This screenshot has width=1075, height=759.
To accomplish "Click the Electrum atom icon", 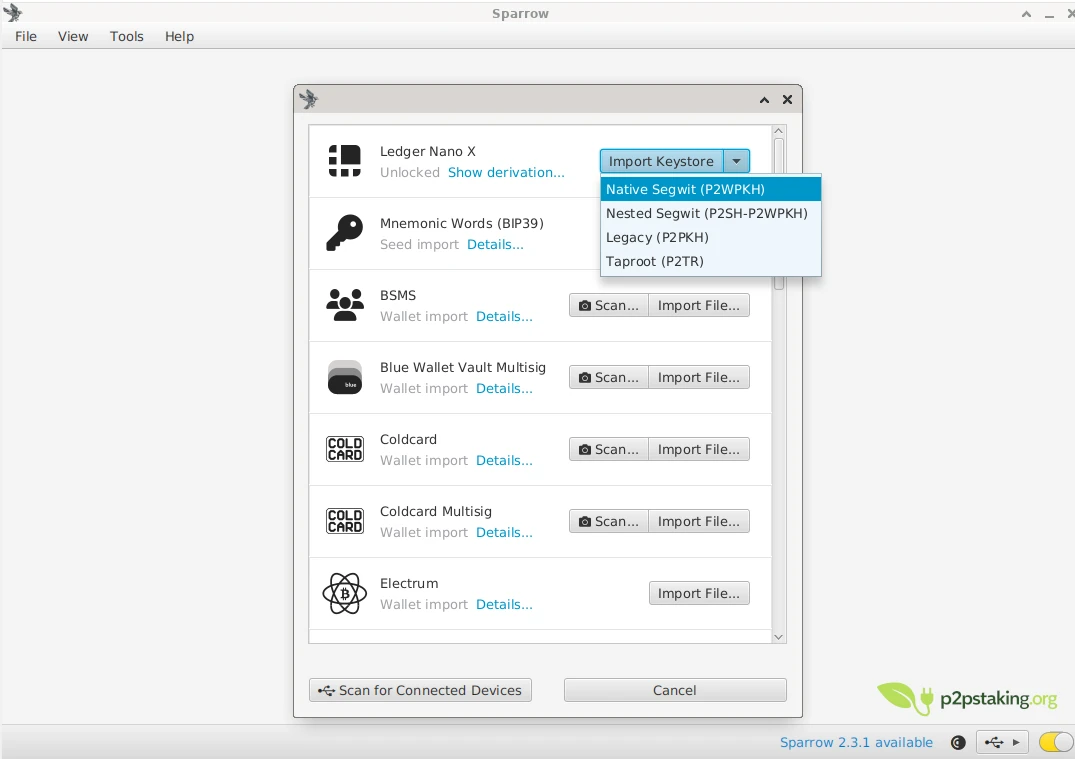I will (x=344, y=592).
